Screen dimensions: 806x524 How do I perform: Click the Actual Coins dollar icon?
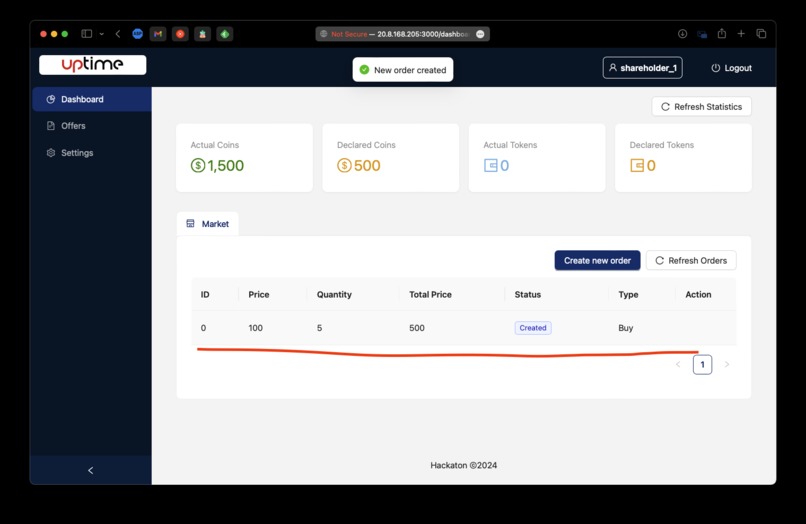point(198,166)
